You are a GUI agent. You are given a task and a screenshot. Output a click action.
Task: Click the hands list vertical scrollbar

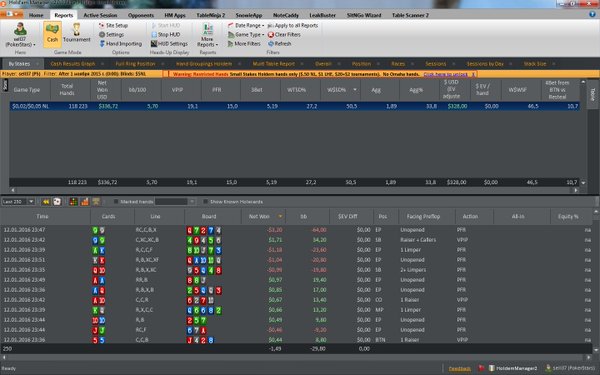click(596, 281)
